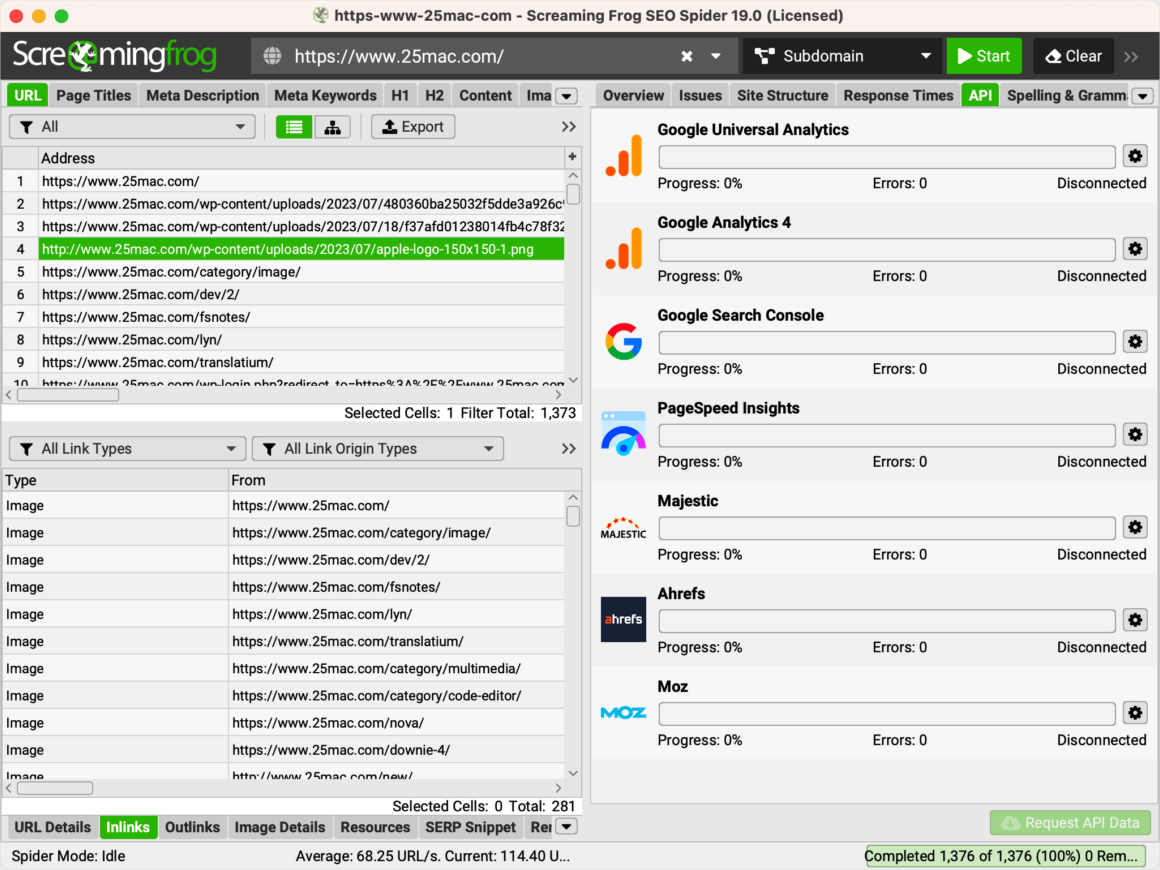Open the Issues tab
This screenshot has width=1160, height=870.
pyautogui.click(x=700, y=95)
